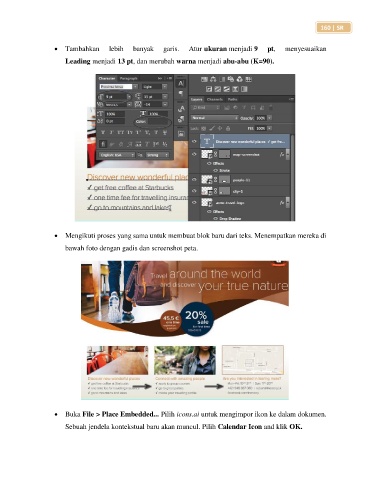Open the Paths tab

[x=233, y=99]
